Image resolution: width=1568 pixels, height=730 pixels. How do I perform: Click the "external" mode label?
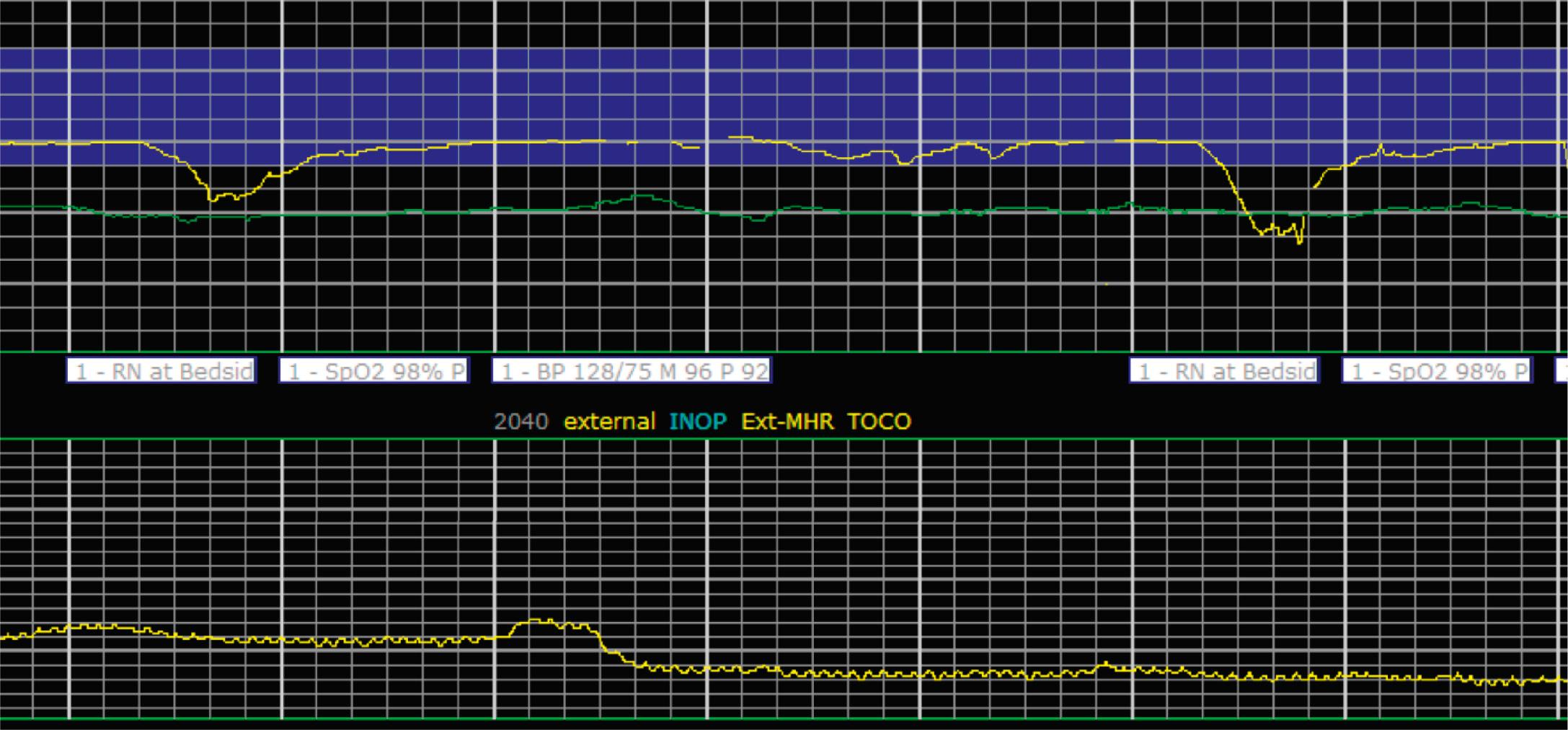[x=610, y=421]
